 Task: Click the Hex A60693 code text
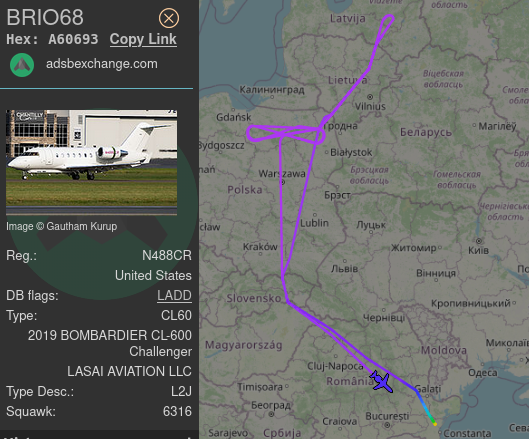pyautogui.click(x=52, y=39)
